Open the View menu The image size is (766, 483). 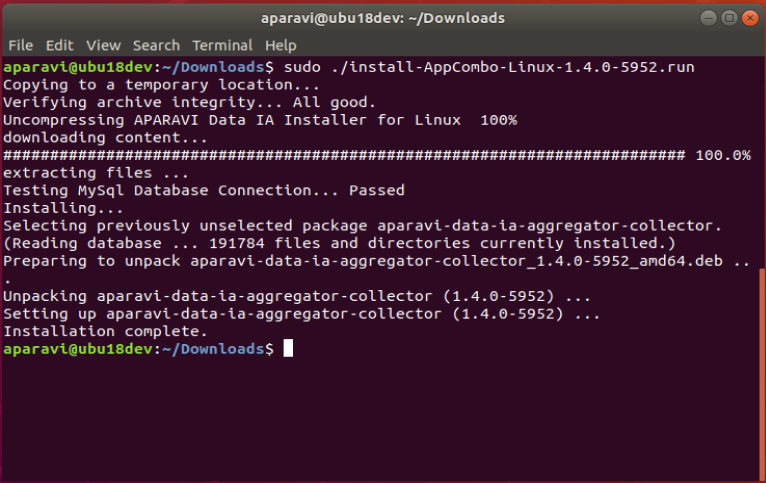pyautogui.click(x=103, y=45)
